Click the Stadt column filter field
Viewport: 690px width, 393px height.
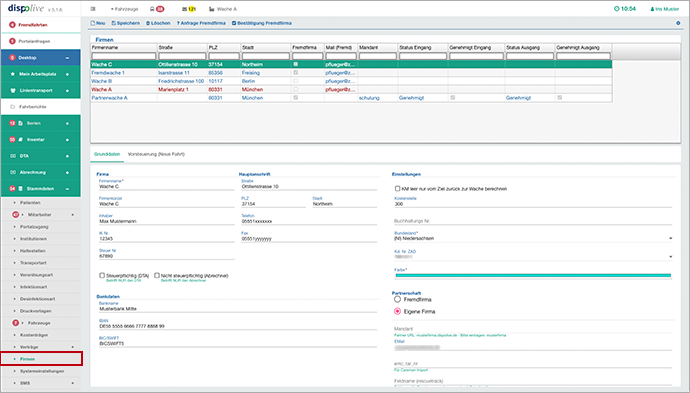tap(266, 56)
